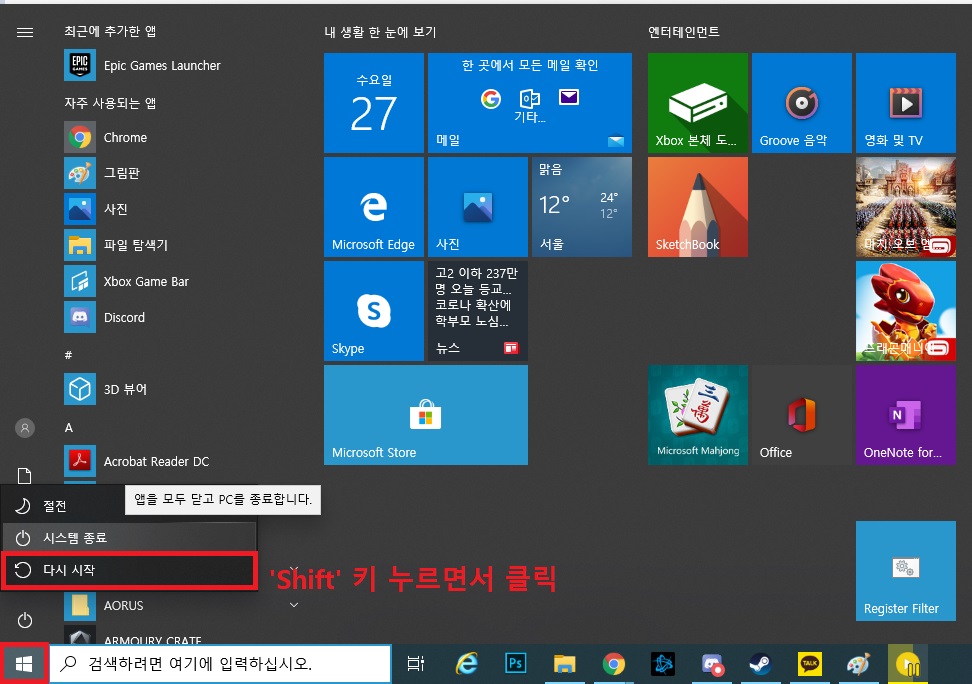This screenshot has height=684, width=972.
Task: Open the dragon game tile
Action: (x=906, y=311)
